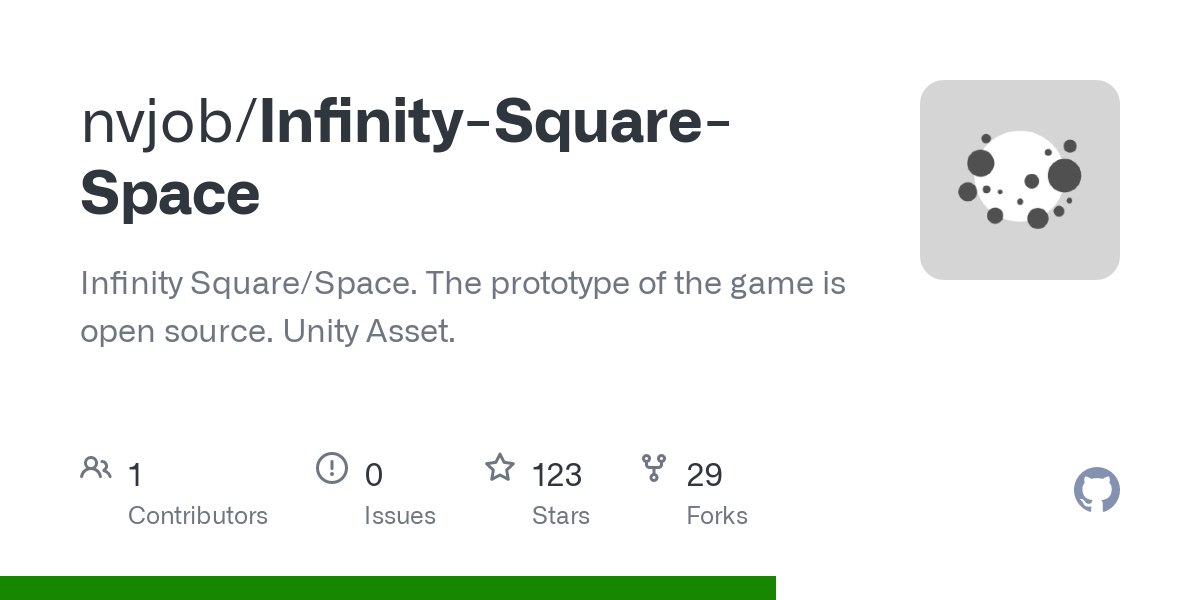Click the word Space in the title
The width and height of the screenshot is (1200, 600).
[x=170, y=193]
